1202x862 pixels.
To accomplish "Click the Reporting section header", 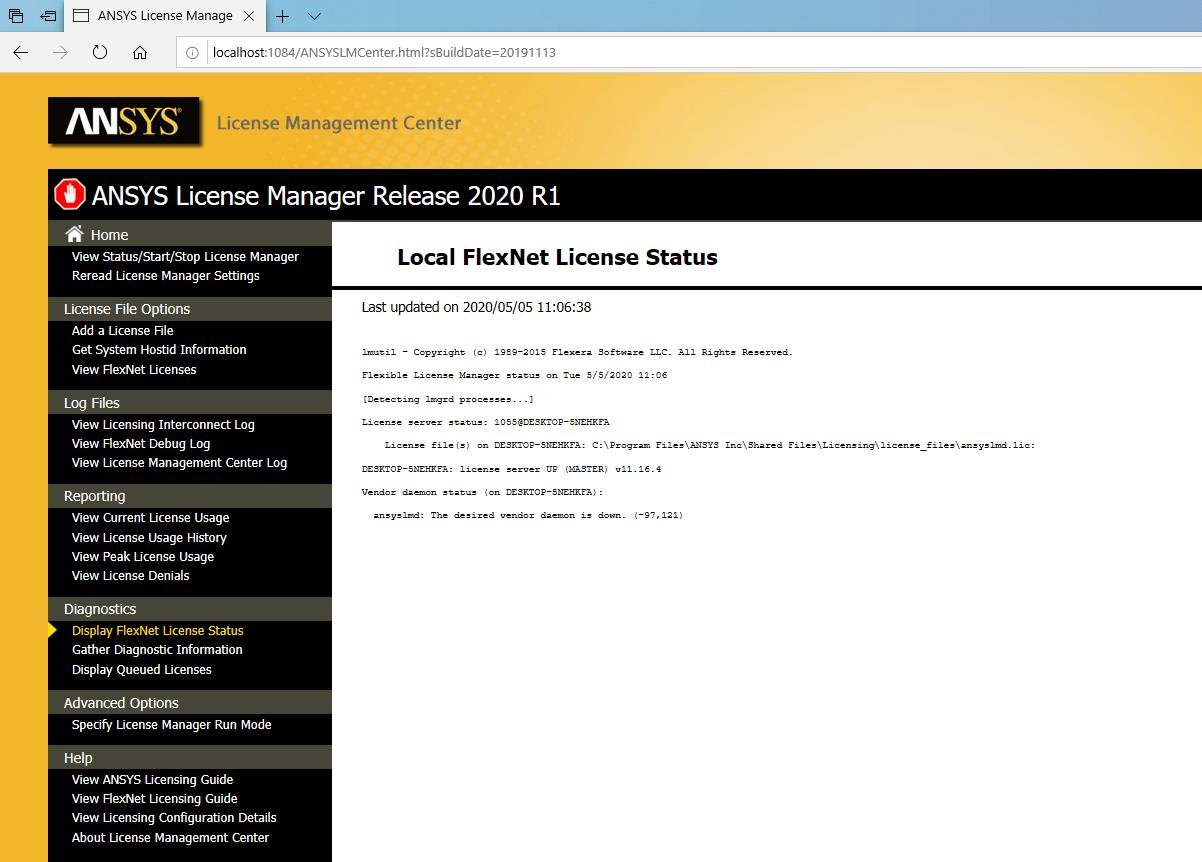I will (190, 496).
